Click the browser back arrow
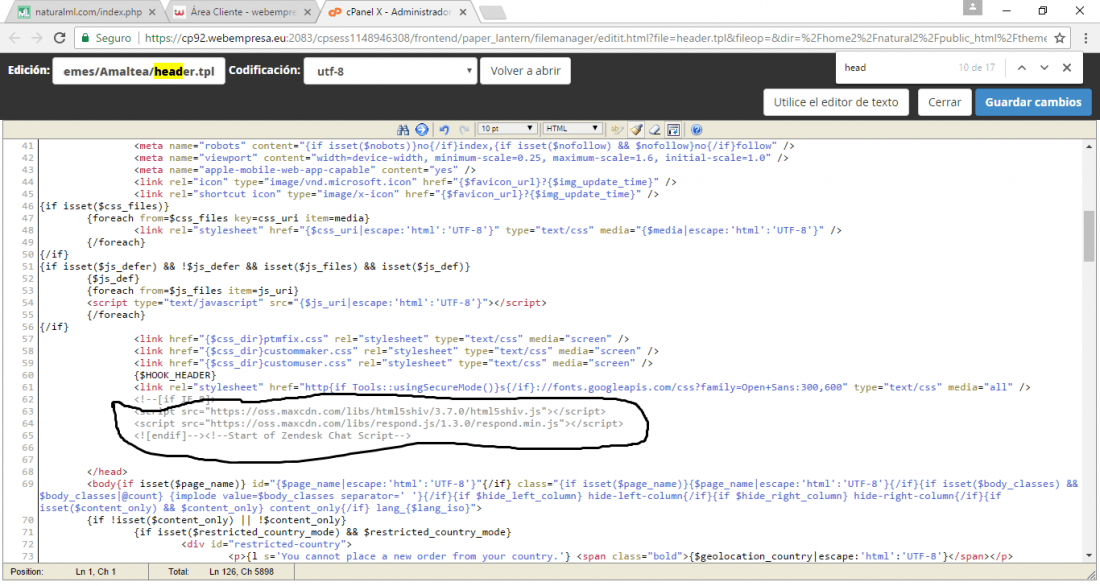This screenshot has width=1100, height=586. pos(15,38)
